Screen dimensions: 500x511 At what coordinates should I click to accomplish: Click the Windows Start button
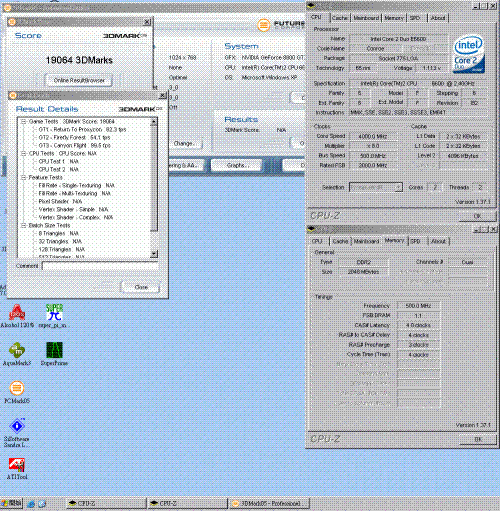[11, 503]
